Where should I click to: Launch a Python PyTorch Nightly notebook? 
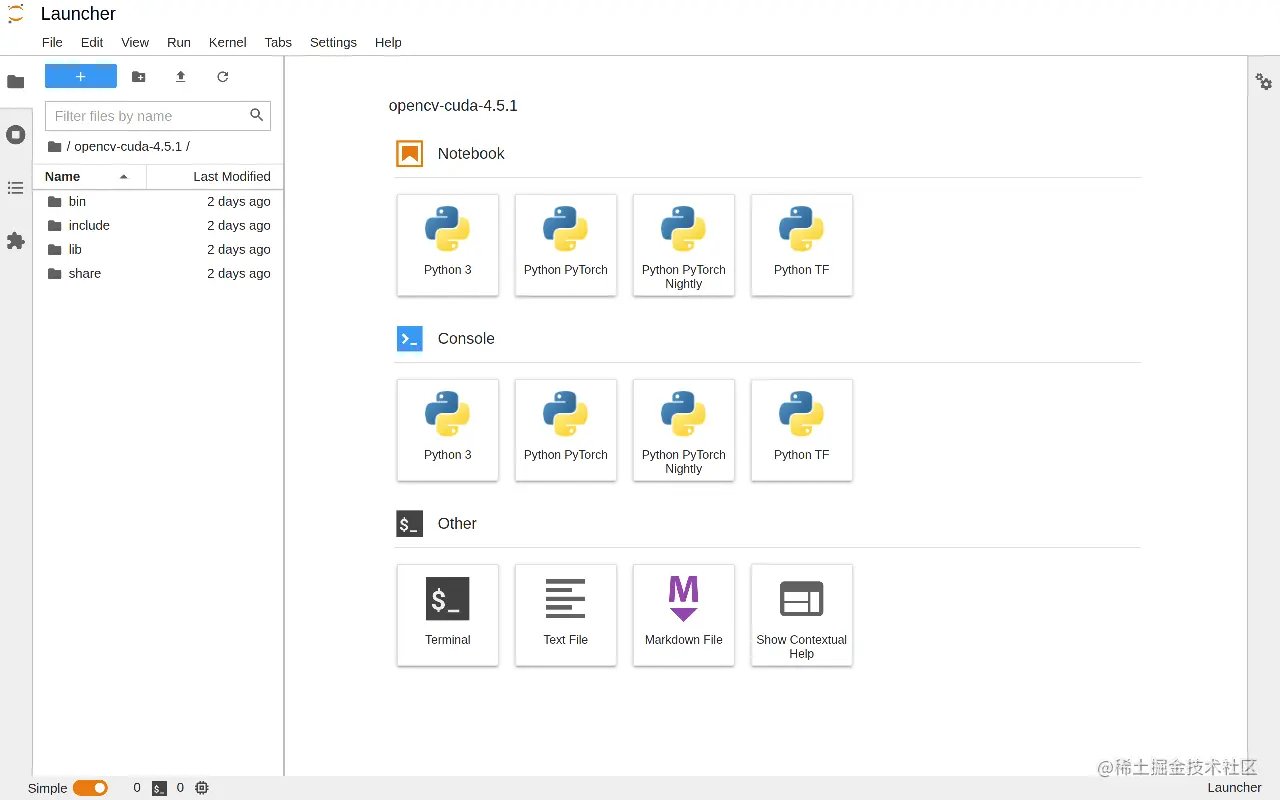tap(684, 245)
